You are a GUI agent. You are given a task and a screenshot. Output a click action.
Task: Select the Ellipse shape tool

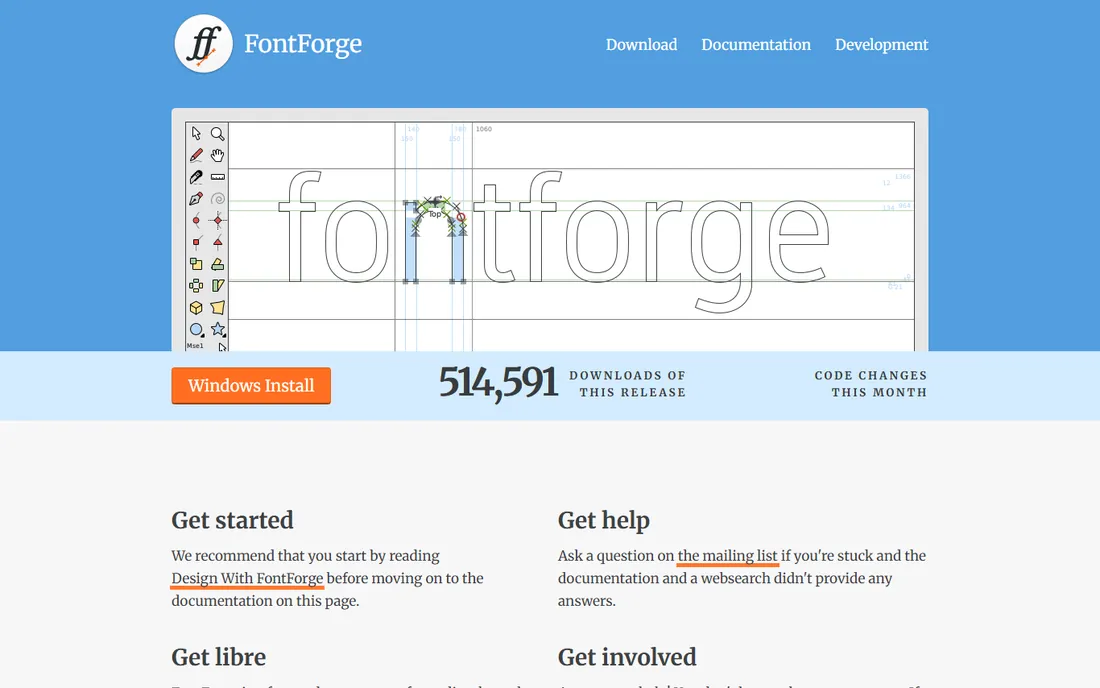pyautogui.click(x=196, y=329)
